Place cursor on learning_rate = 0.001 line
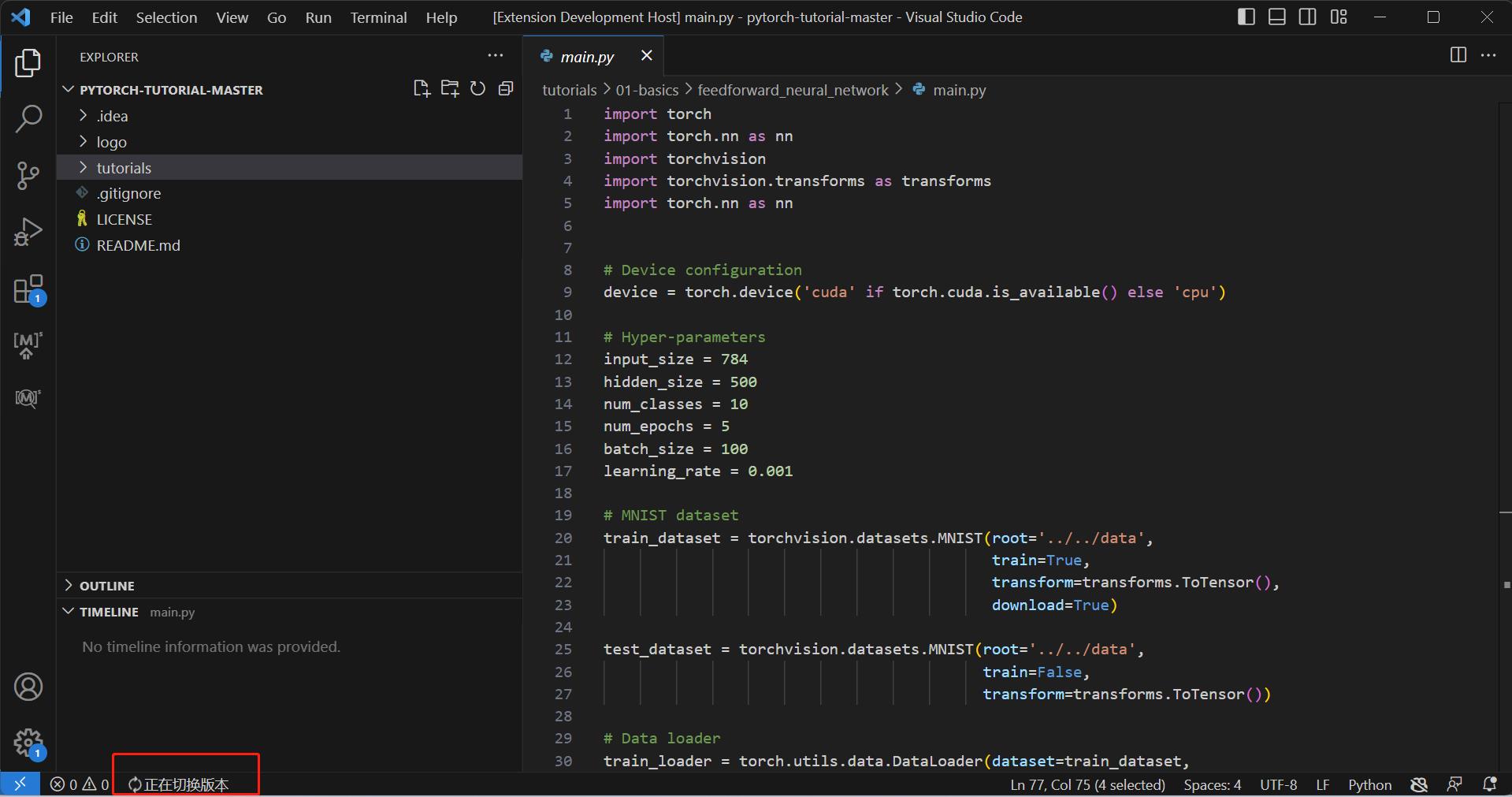 click(x=697, y=471)
